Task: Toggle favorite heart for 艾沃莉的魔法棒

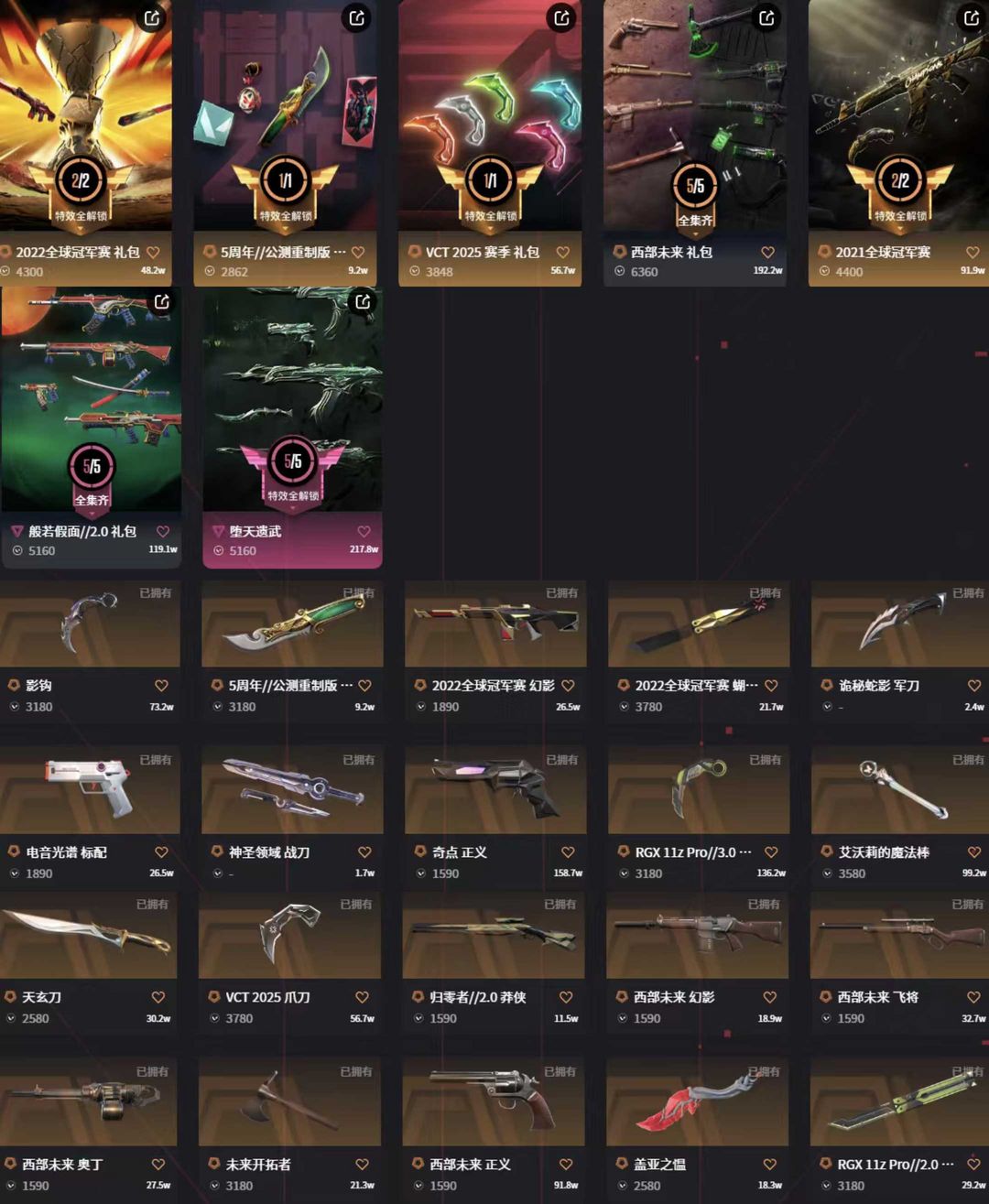Action: (x=974, y=852)
